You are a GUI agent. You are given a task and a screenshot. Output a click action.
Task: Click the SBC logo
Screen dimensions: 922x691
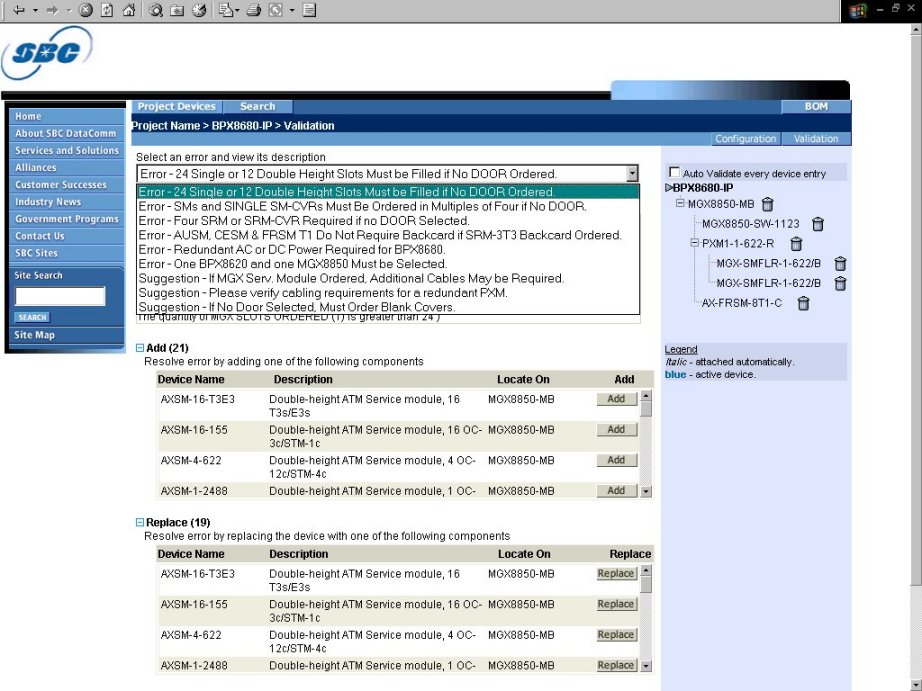click(47, 53)
